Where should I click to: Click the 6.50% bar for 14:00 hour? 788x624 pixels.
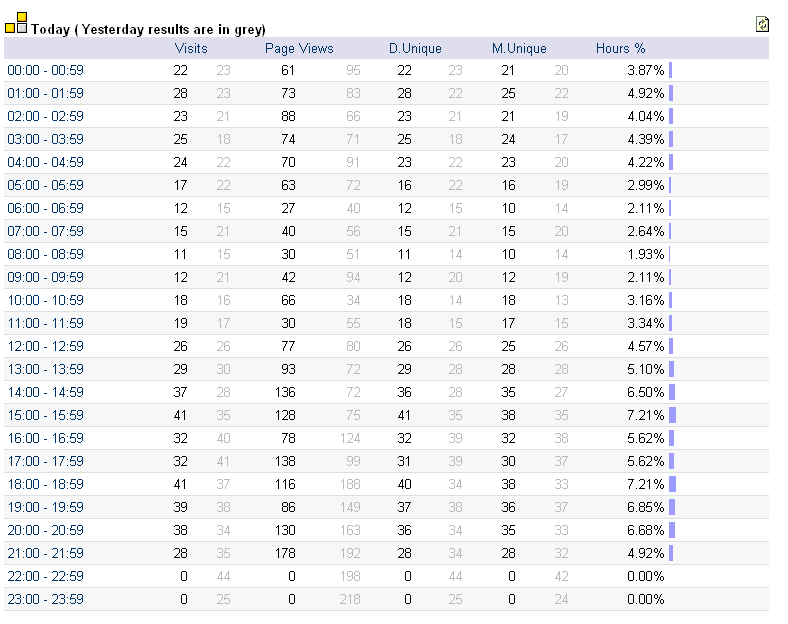coord(672,392)
